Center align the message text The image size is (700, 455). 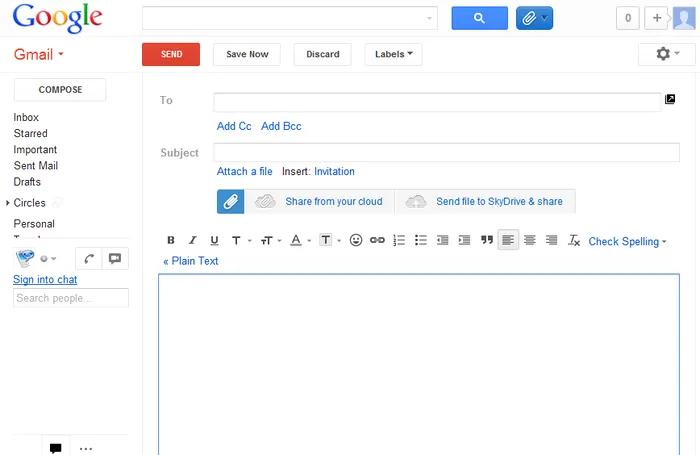point(530,241)
